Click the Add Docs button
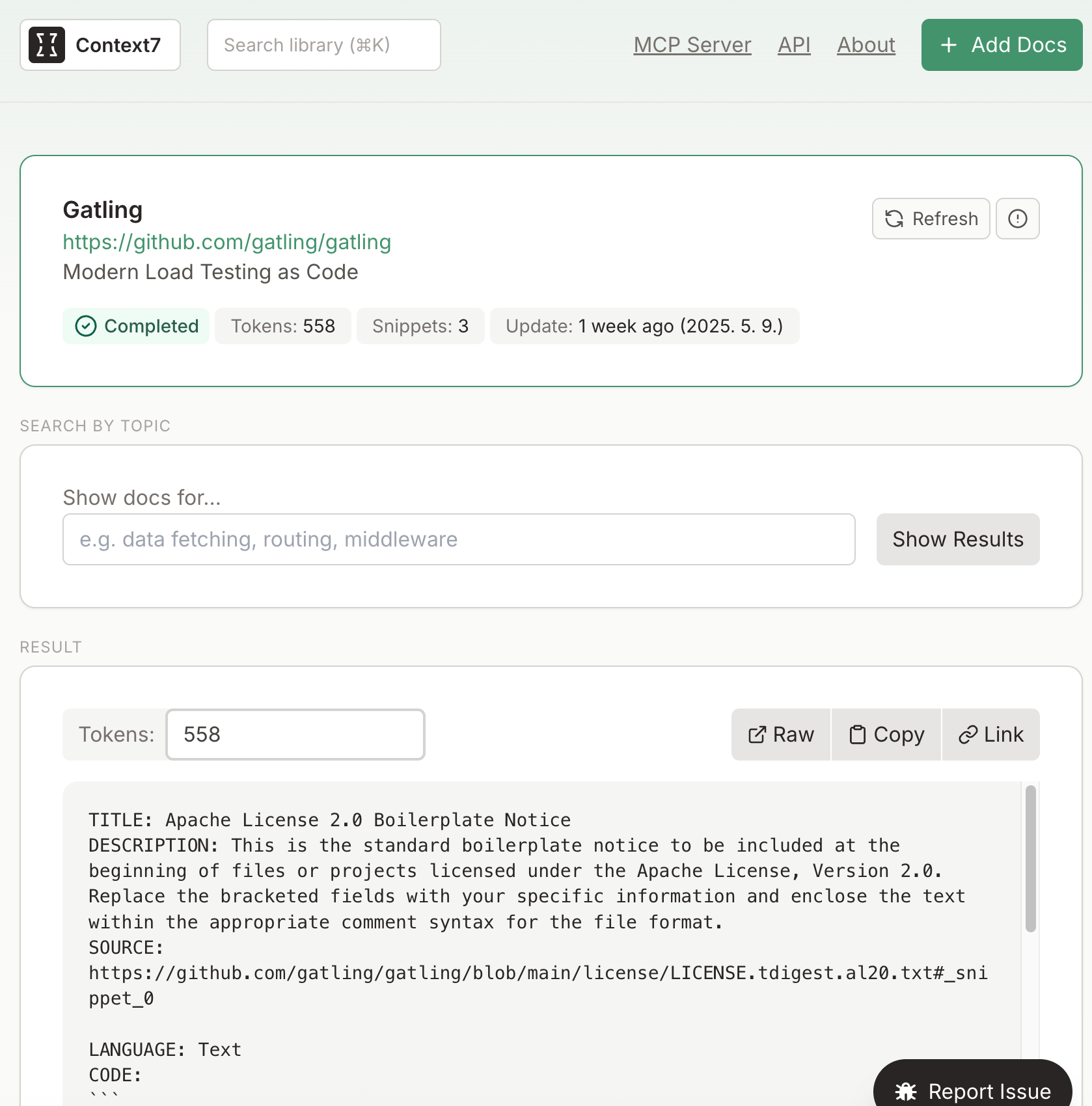 (x=1002, y=45)
